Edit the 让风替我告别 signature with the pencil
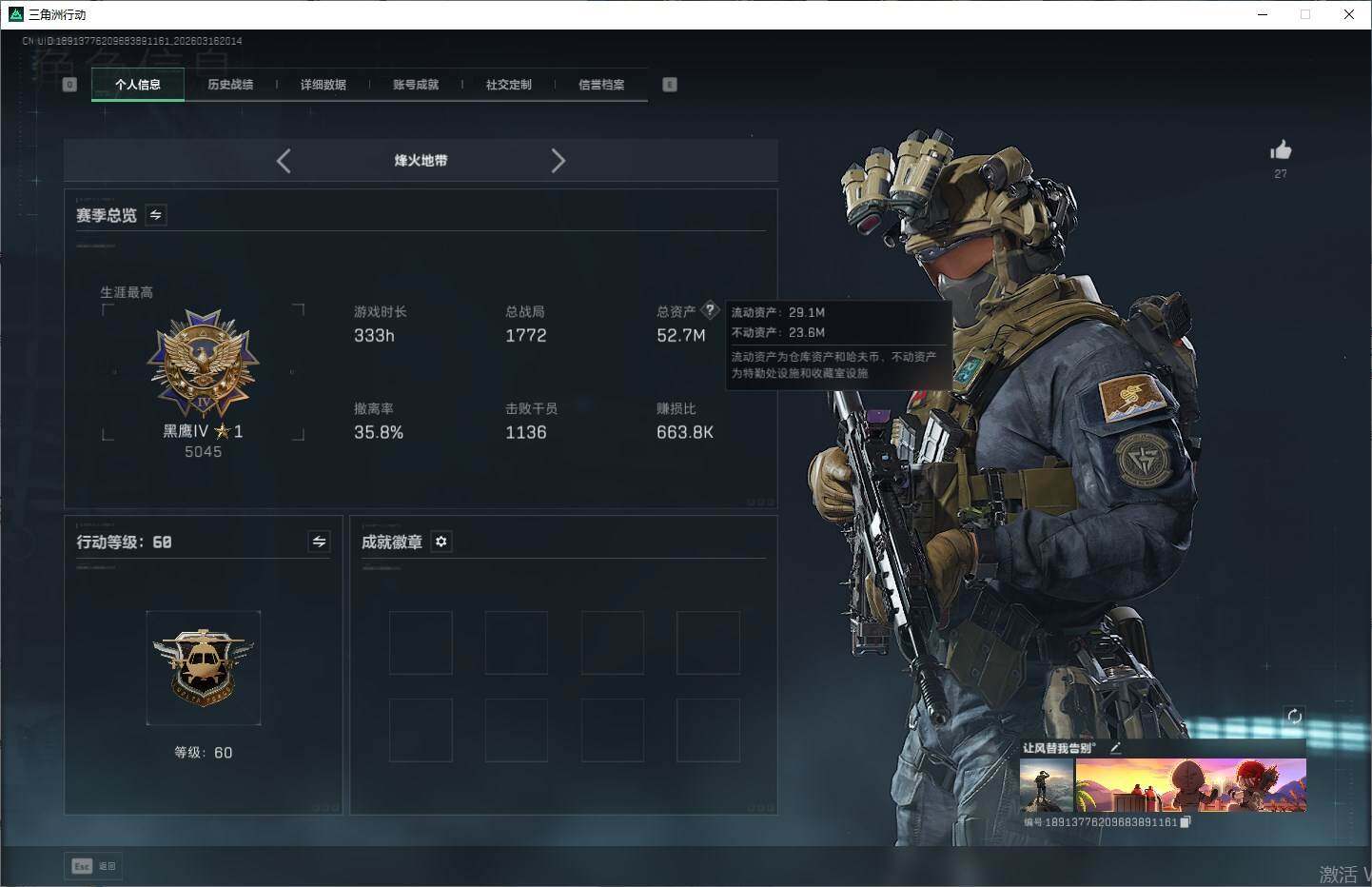The height and width of the screenshot is (887, 1372). tap(1115, 749)
